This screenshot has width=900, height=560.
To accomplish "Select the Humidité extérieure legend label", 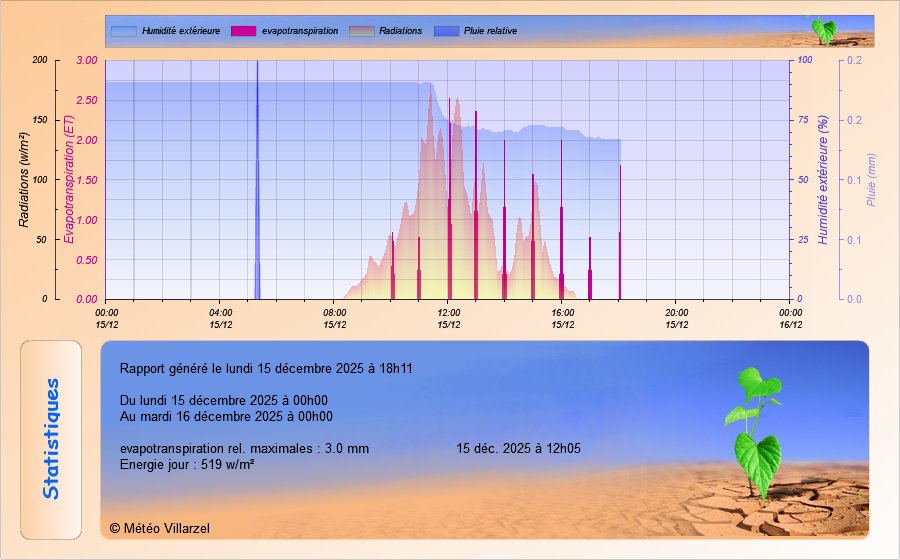I will (181, 31).
